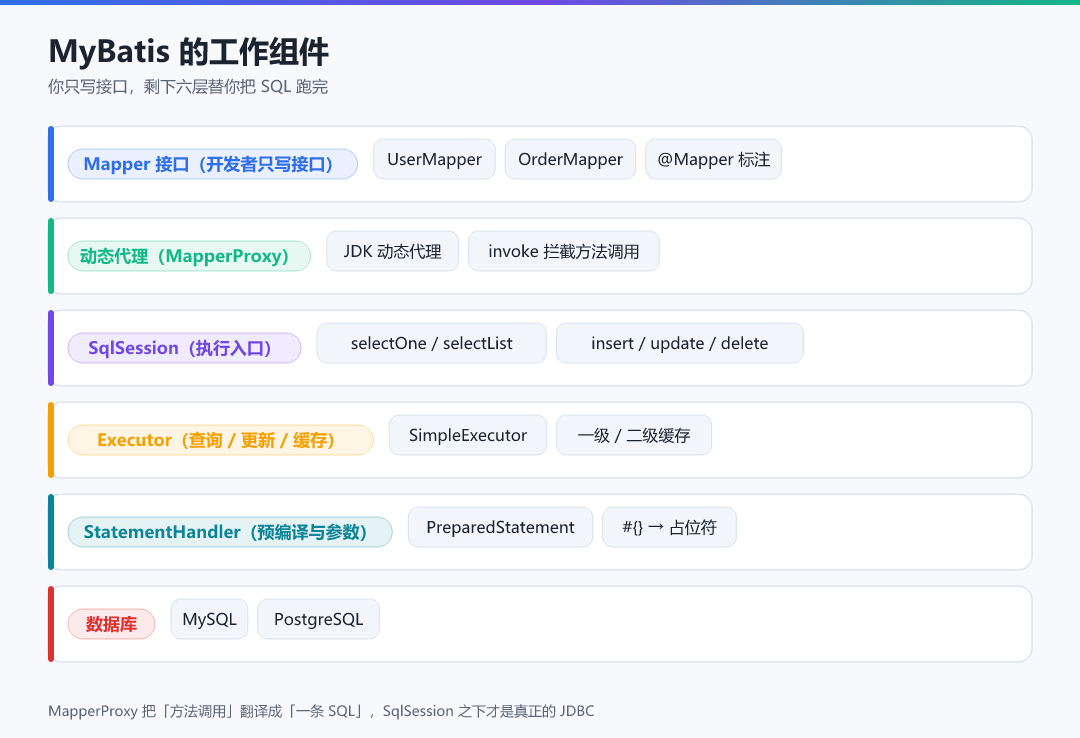Click the SqlSession（执行入口）label pill
This screenshot has width=1080, height=738.
point(185,348)
